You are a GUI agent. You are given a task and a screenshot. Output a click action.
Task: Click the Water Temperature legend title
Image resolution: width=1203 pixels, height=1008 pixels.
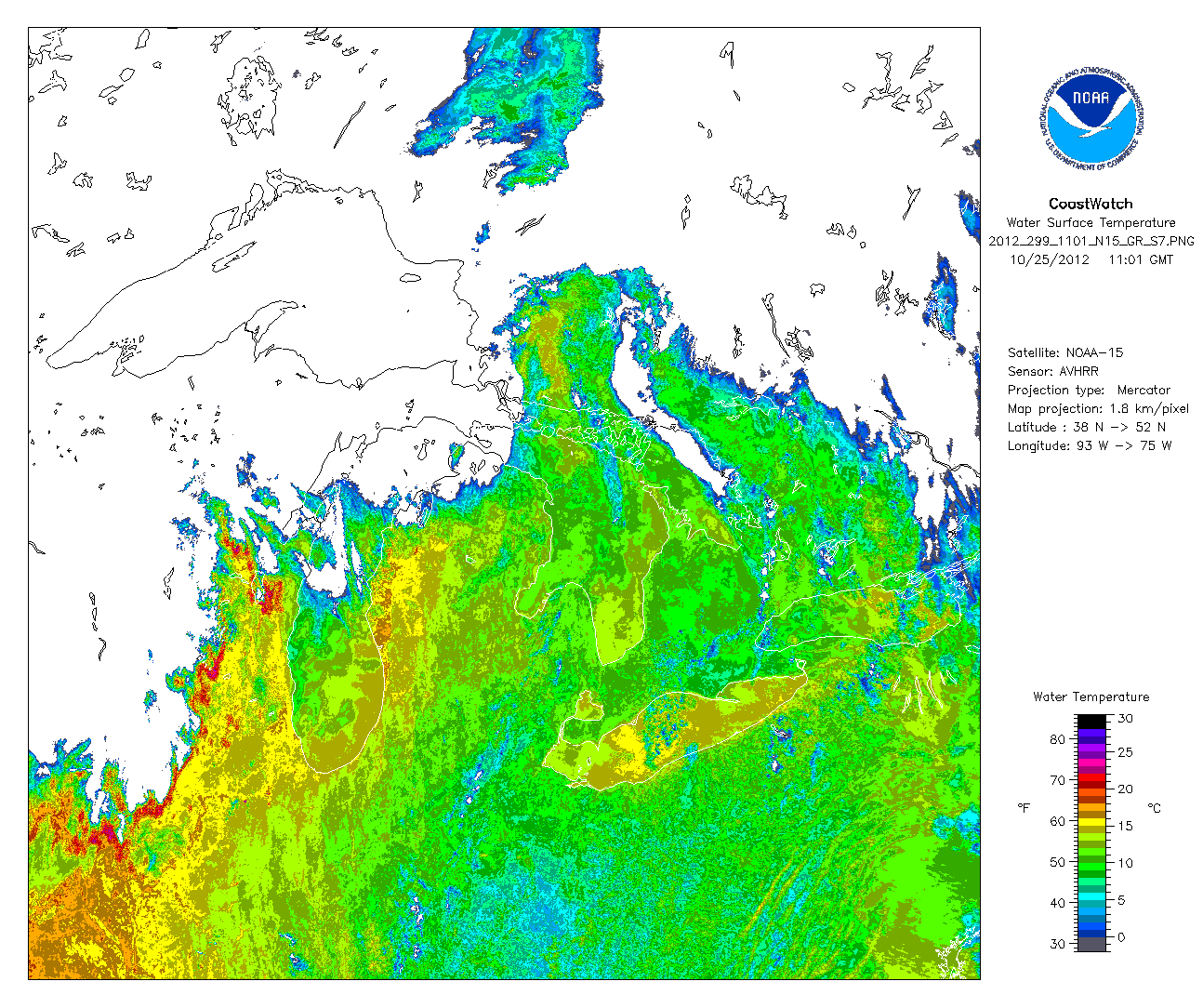point(1091,696)
